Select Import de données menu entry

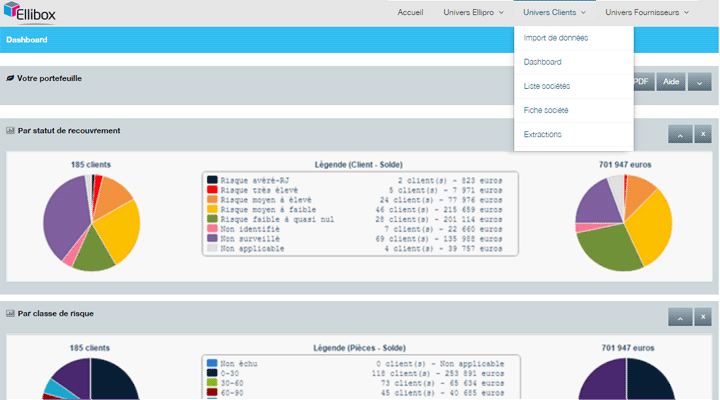[x=555, y=38]
